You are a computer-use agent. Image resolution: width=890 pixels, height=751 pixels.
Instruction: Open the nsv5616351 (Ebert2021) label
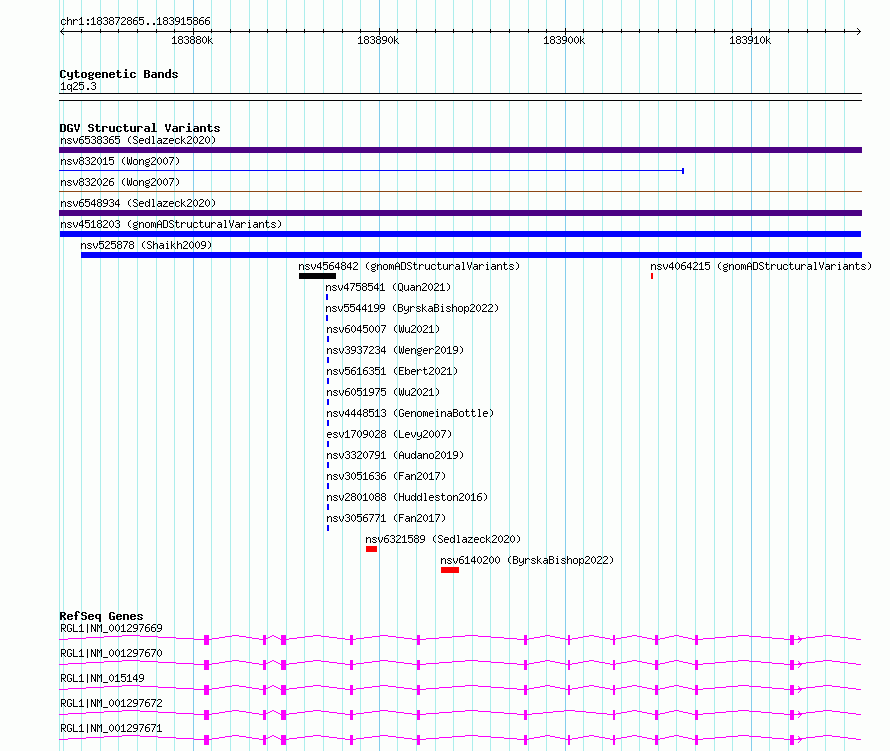pos(392,371)
